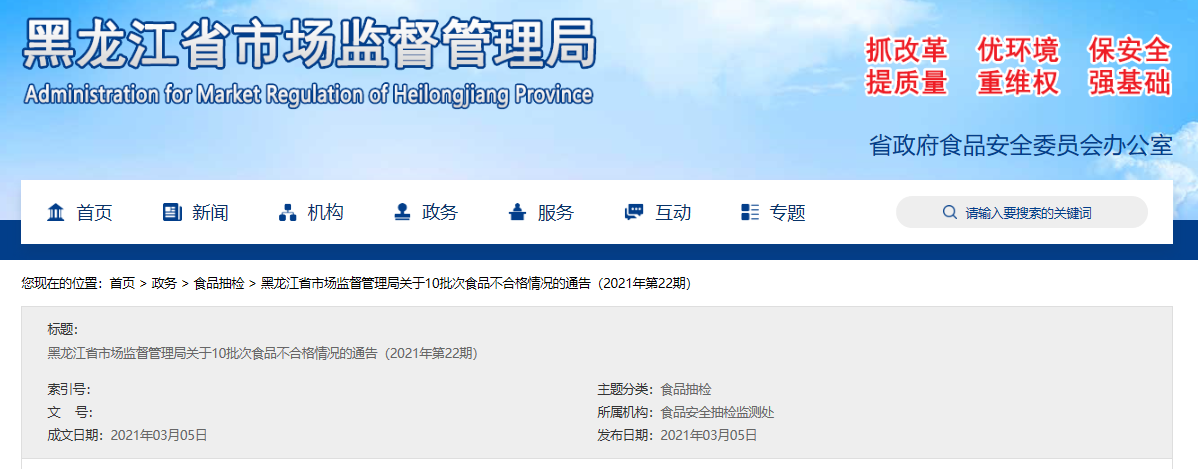Image resolution: width=1198 pixels, height=469 pixels.
Task: Select the 互动 menu label
Action: [673, 212]
